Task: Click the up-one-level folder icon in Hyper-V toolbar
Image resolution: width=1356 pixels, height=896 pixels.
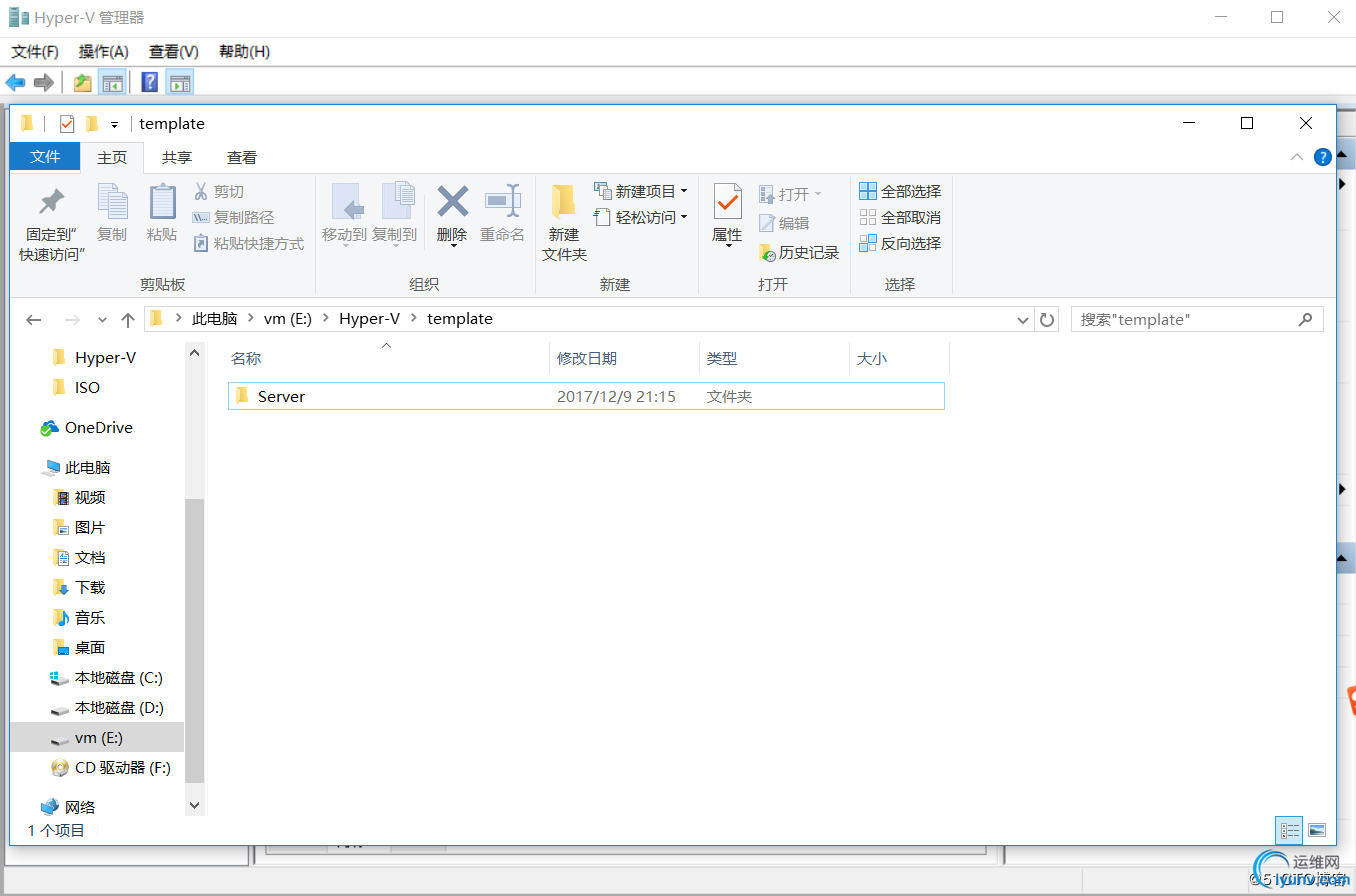Action: point(83,83)
